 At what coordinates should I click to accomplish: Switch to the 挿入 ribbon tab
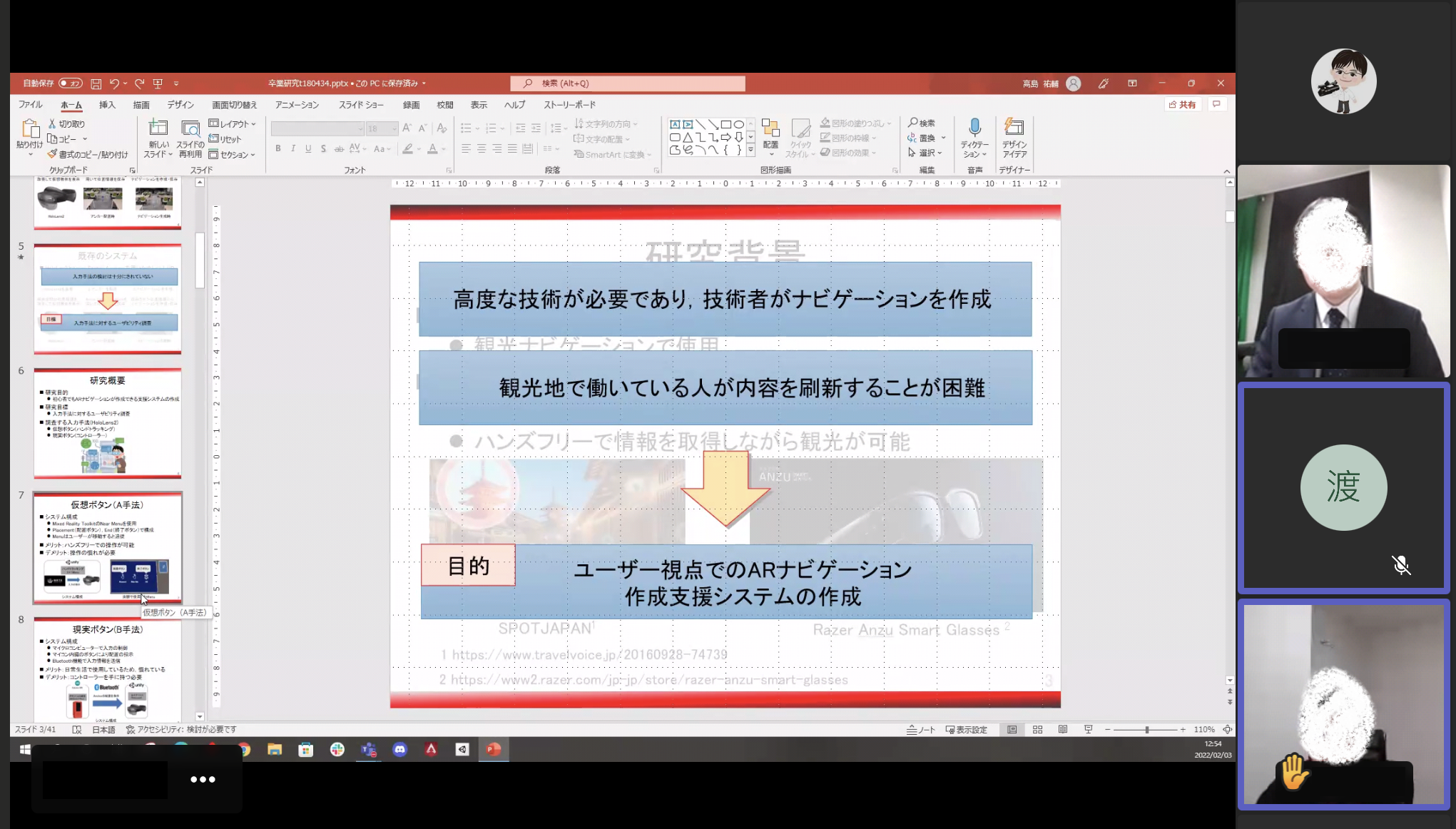click(107, 105)
